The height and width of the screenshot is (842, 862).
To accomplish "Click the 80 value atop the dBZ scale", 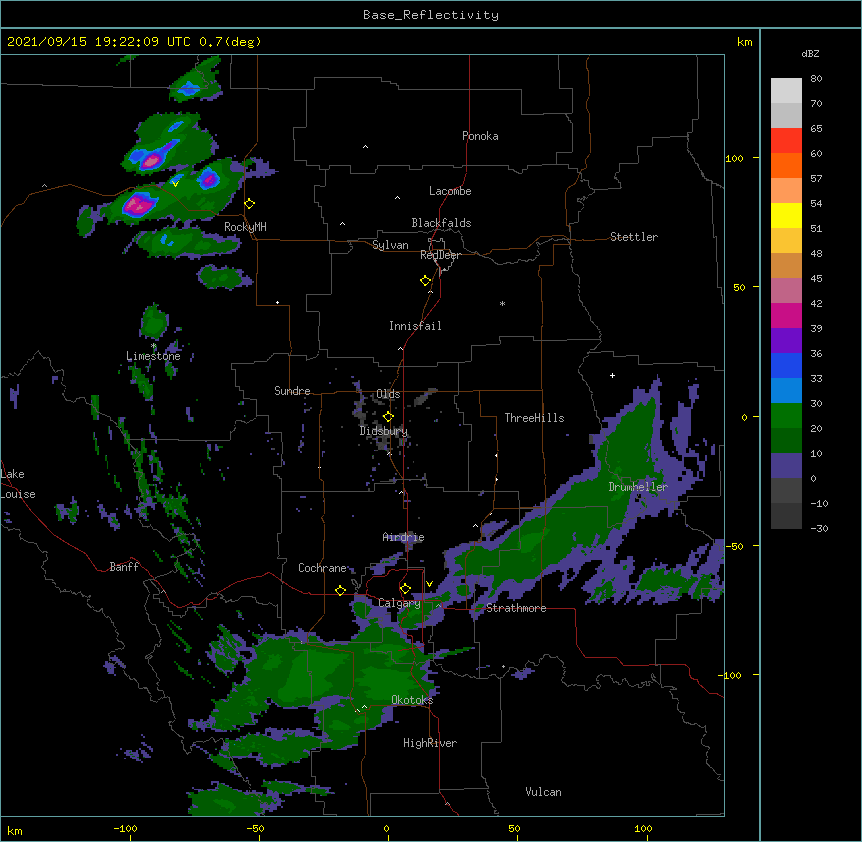I will [x=816, y=79].
